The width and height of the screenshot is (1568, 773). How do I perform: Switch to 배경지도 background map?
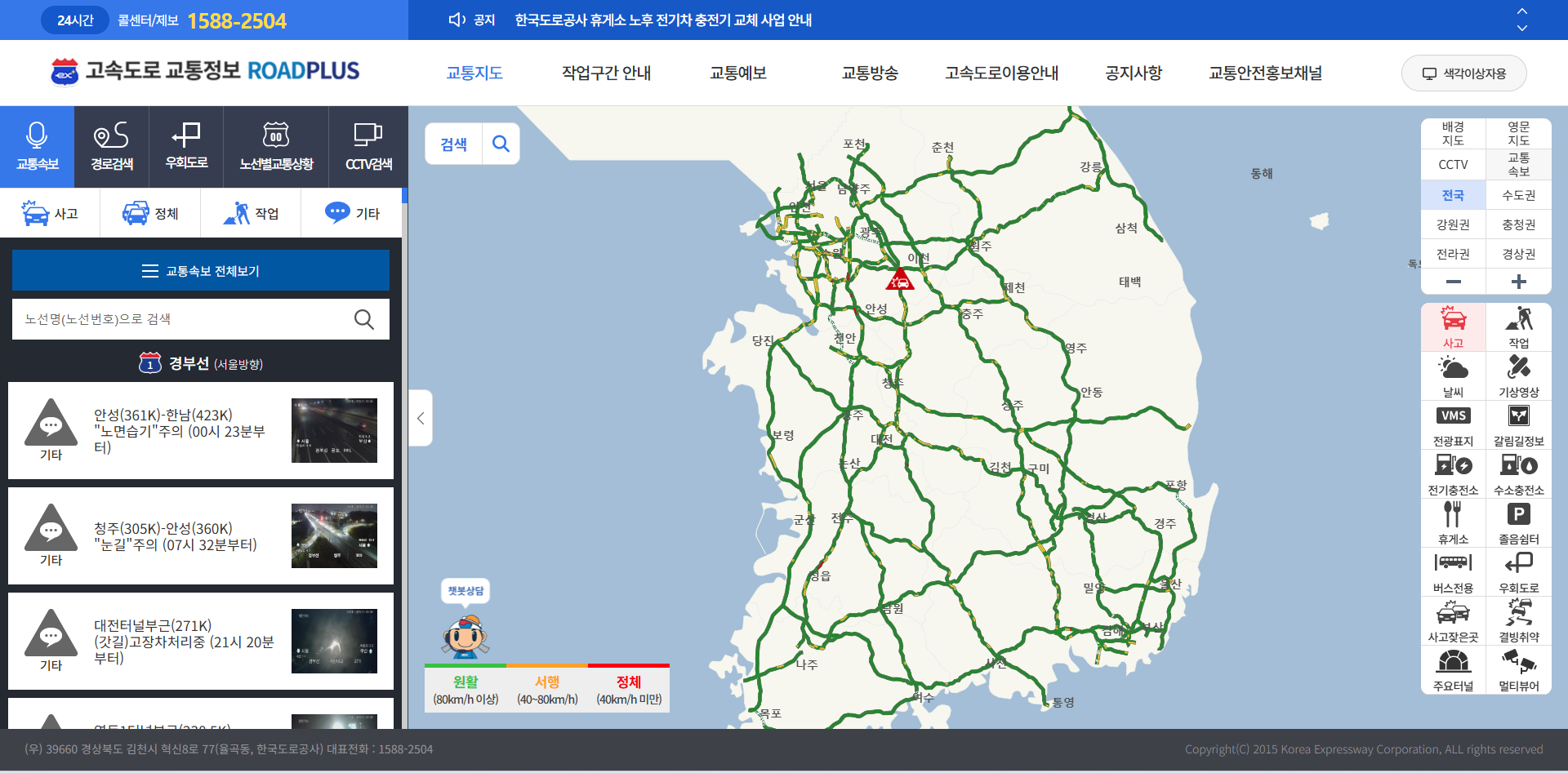1453,134
